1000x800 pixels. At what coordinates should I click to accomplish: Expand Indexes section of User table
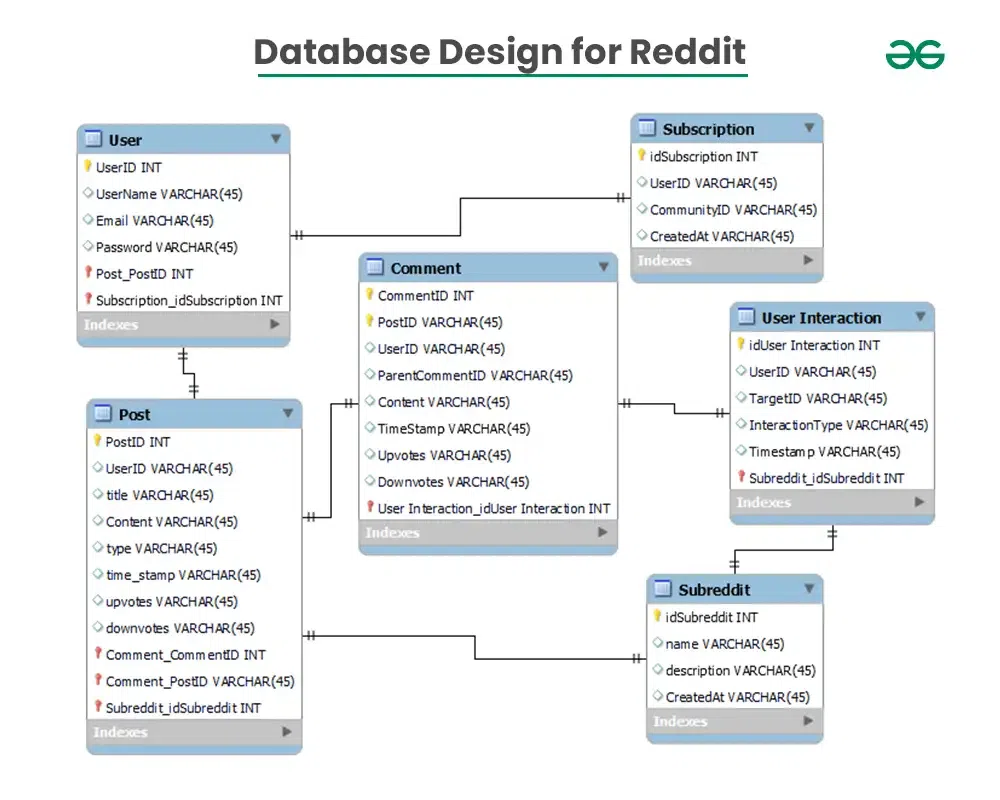click(x=274, y=324)
